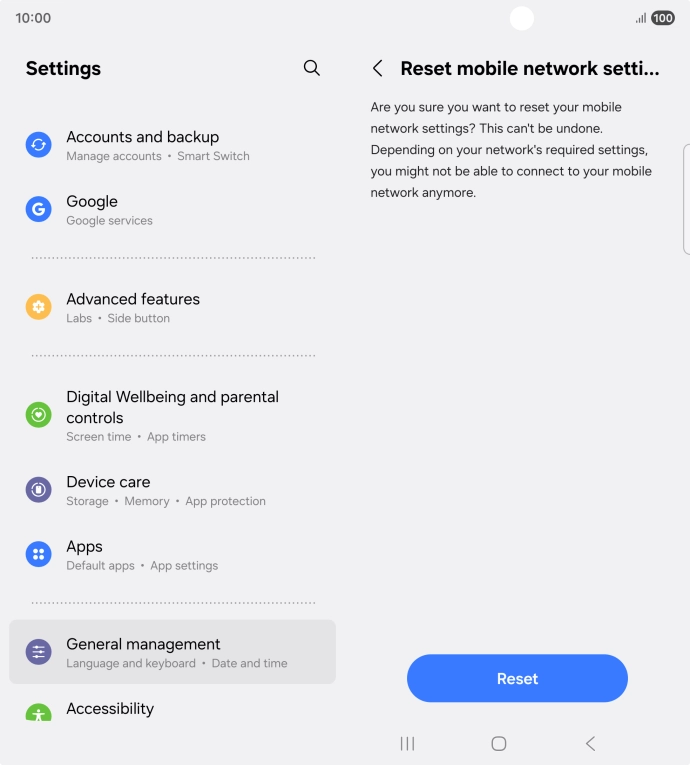Screen dimensions: 690x765
Task: Tap the Apps four-dot icon
Action: pyautogui.click(x=39, y=554)
